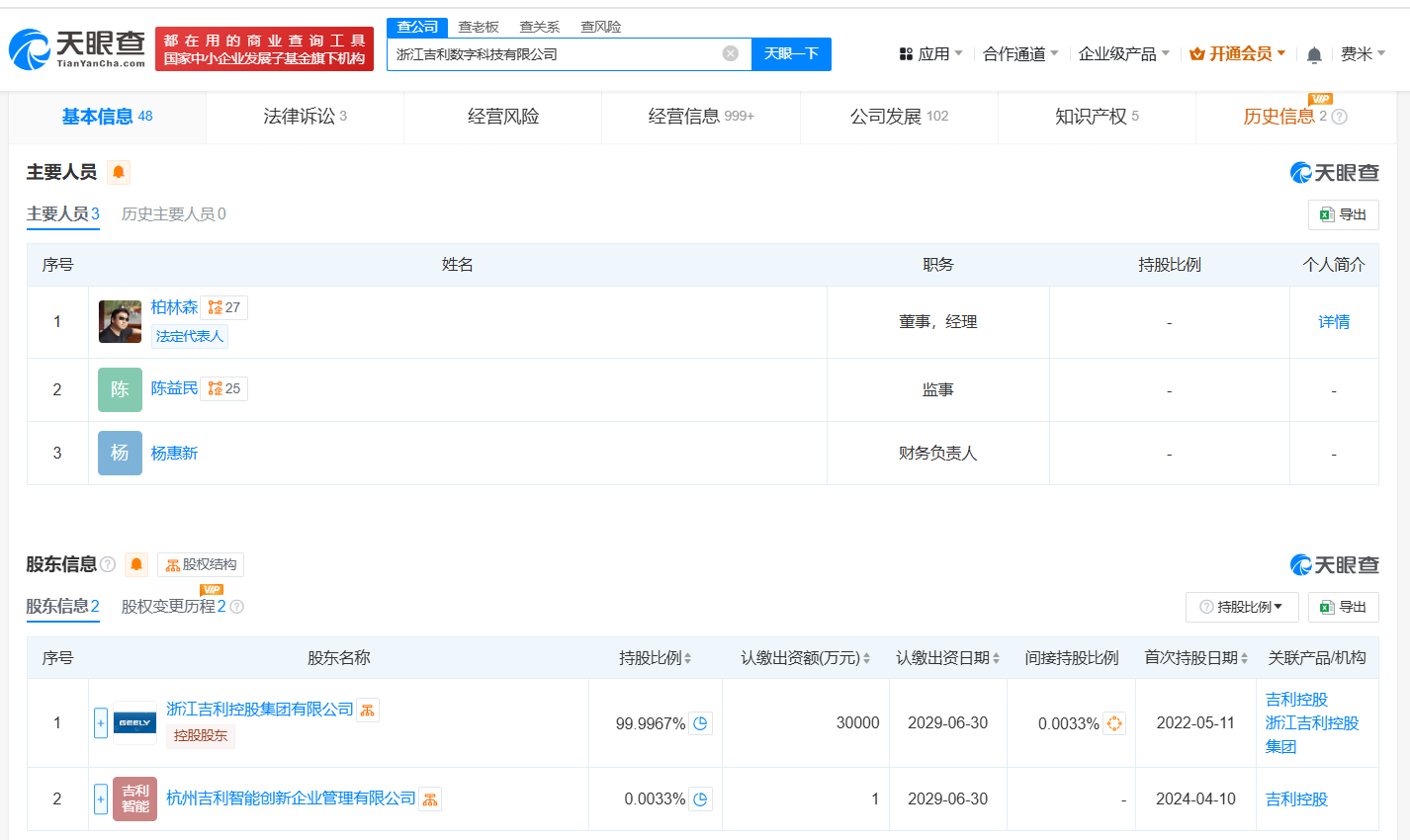1410x840 pixels.
Task: Click the 天眼一下 search button
Action: click(791, 53)
